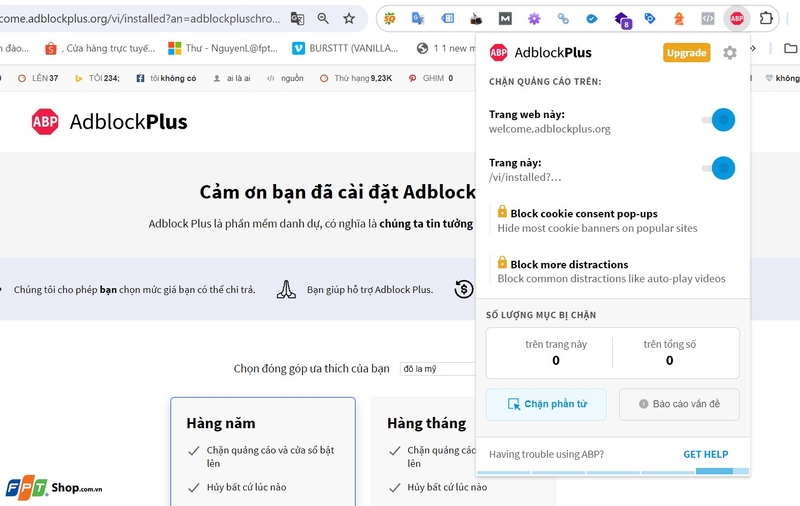Viewport: 800px width, 506px height.
Task: Click the Google Translate extension icon
Action: pyautogui.click(x=418, y=19)
